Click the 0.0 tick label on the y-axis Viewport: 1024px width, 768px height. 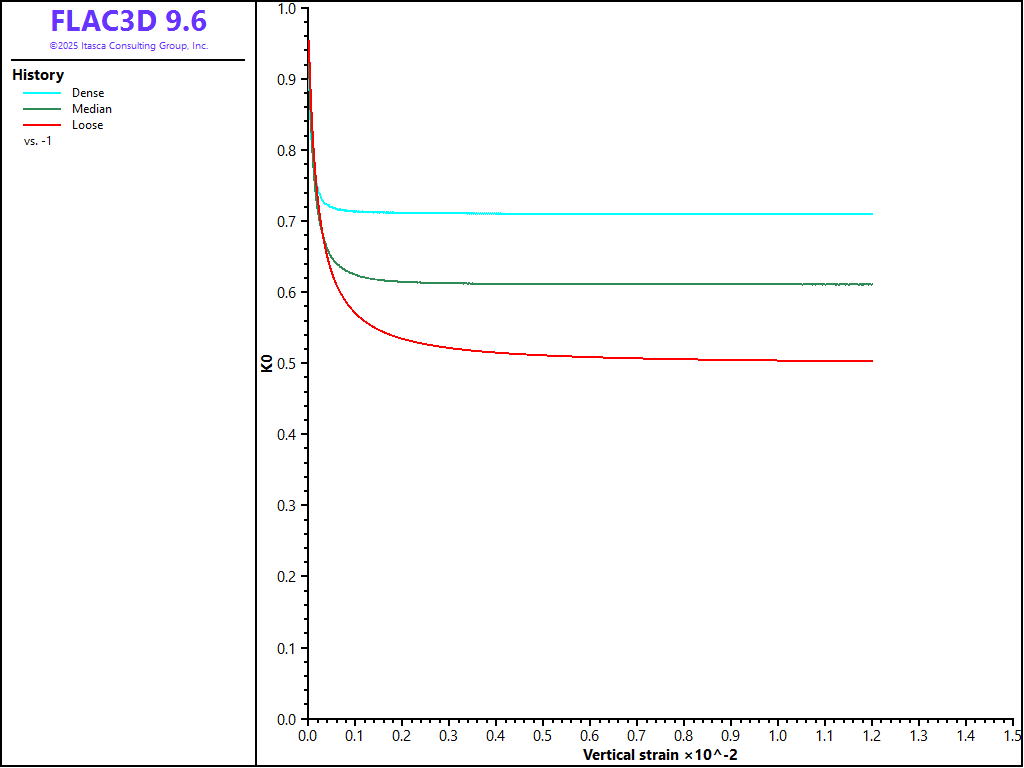(286, 719)
